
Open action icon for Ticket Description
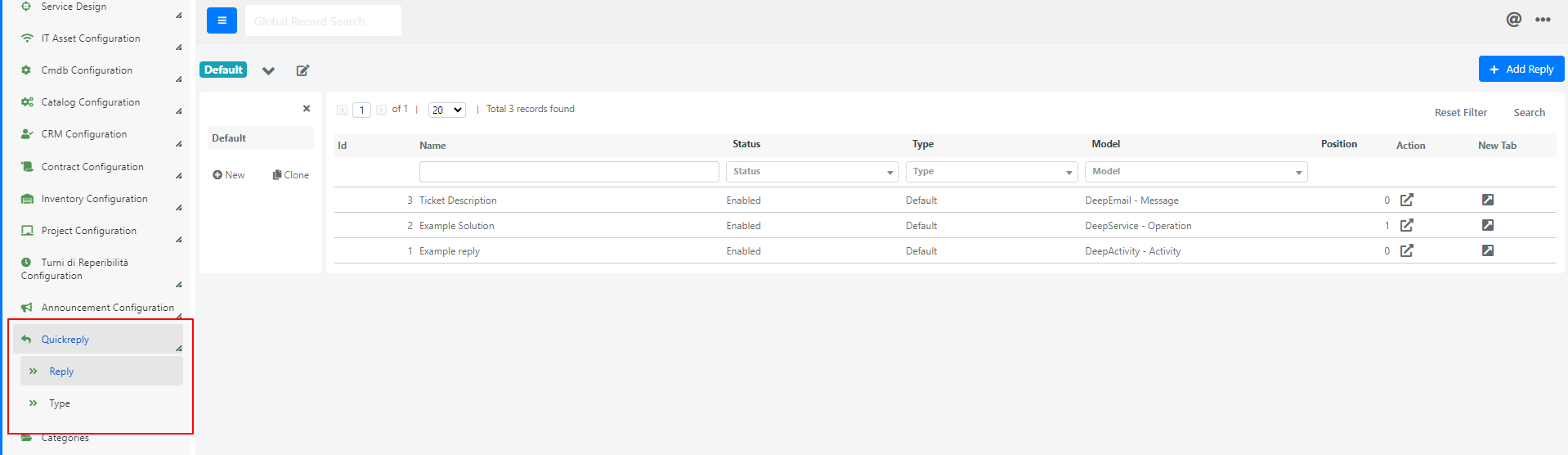pyautogui.click(x=1407, y=200)
